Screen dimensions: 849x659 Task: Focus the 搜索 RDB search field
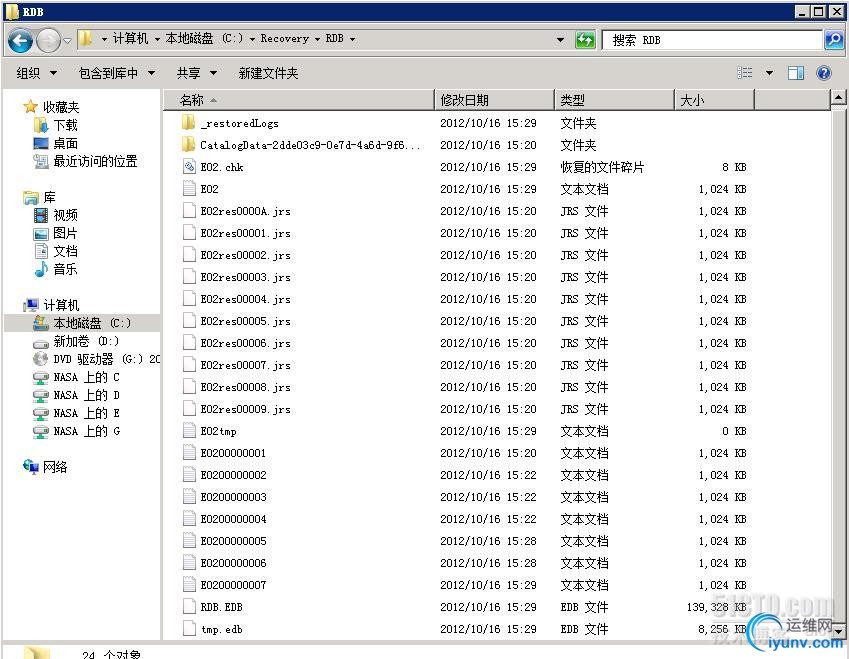pos(712,40)
